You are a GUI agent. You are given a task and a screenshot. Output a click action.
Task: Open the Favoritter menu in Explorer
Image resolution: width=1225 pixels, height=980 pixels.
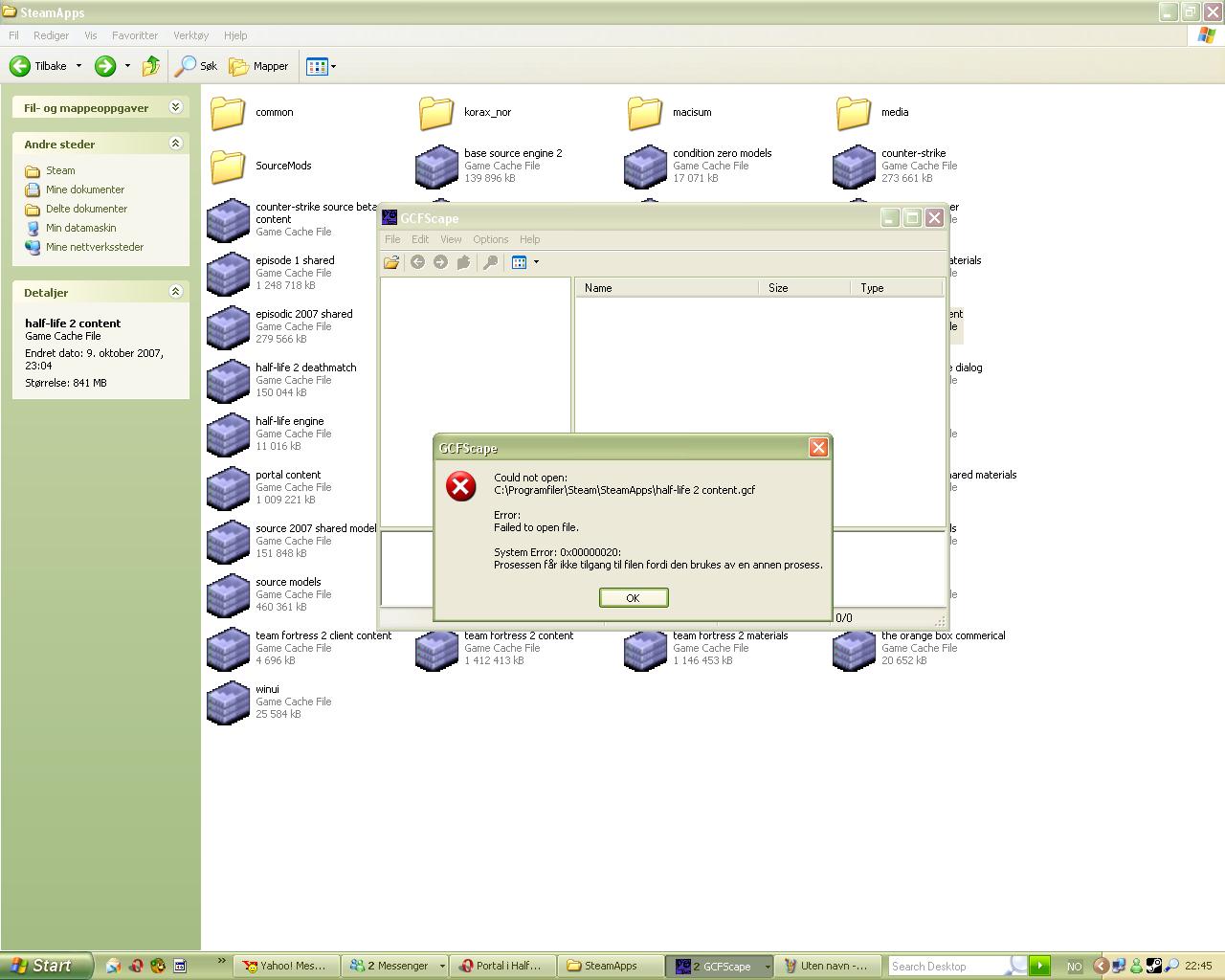coord(135,35)
